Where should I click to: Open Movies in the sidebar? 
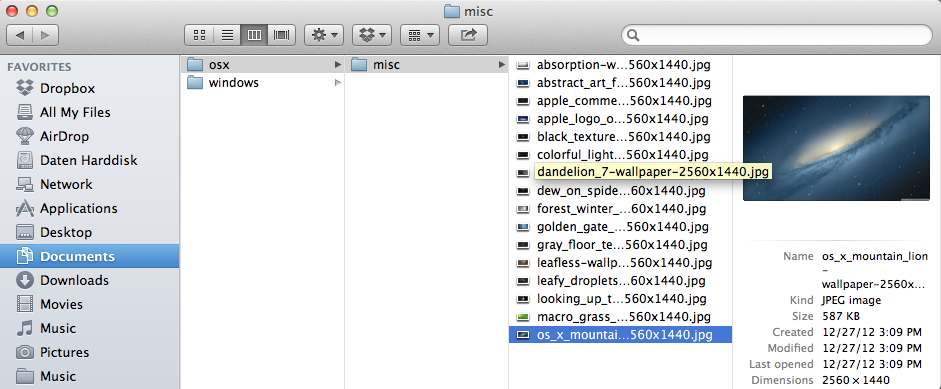pyautogui.click(x=89, y=304)
